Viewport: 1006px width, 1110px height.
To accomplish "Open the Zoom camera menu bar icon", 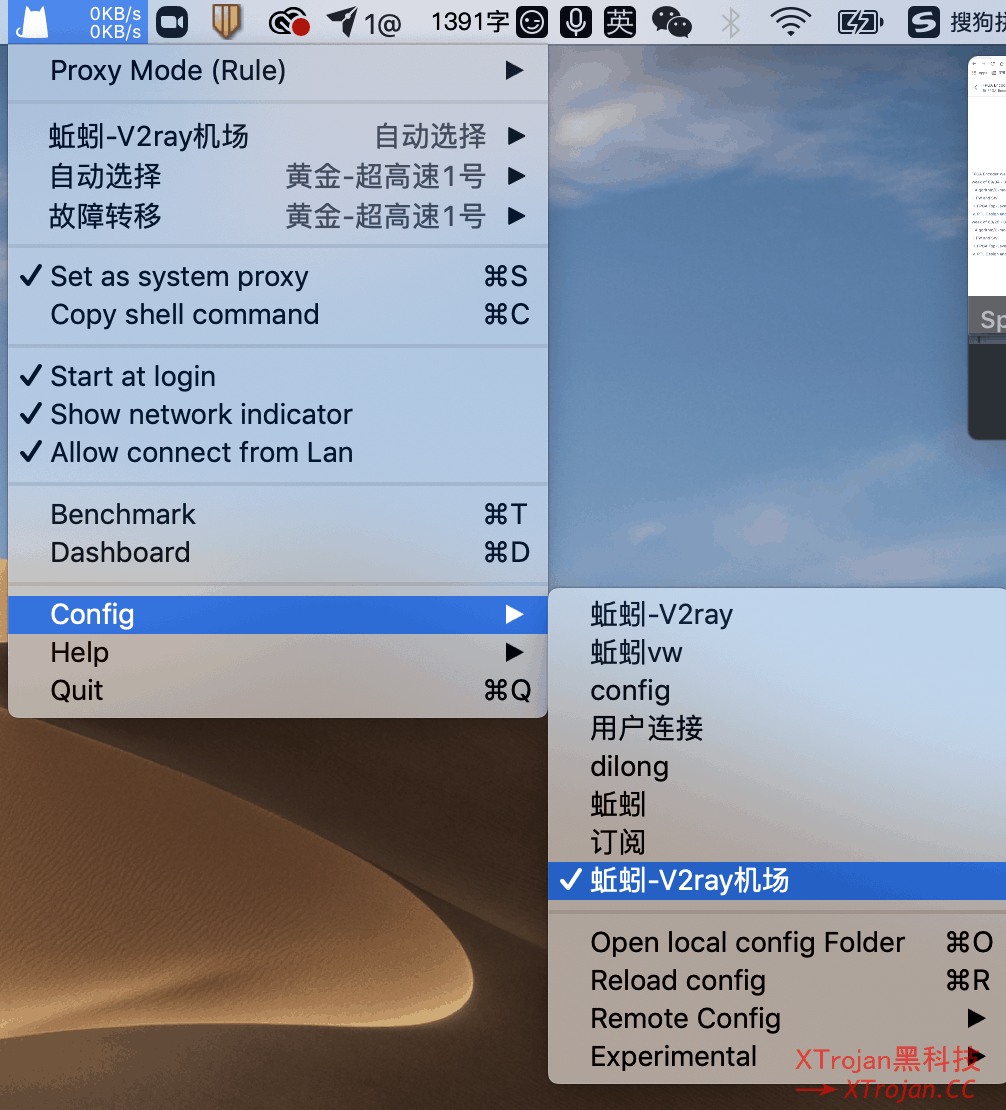I will click(x=172, y=23).
